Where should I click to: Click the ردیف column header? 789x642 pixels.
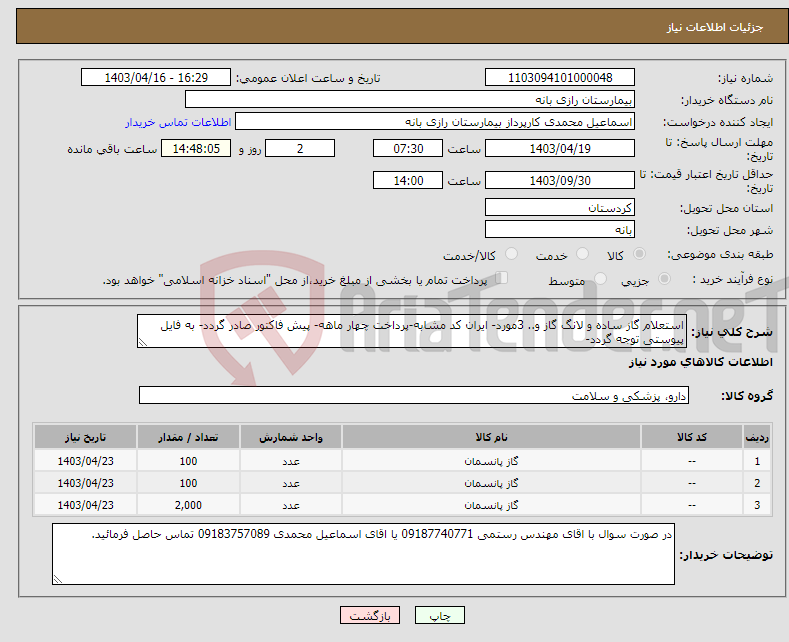pos(757,437)
